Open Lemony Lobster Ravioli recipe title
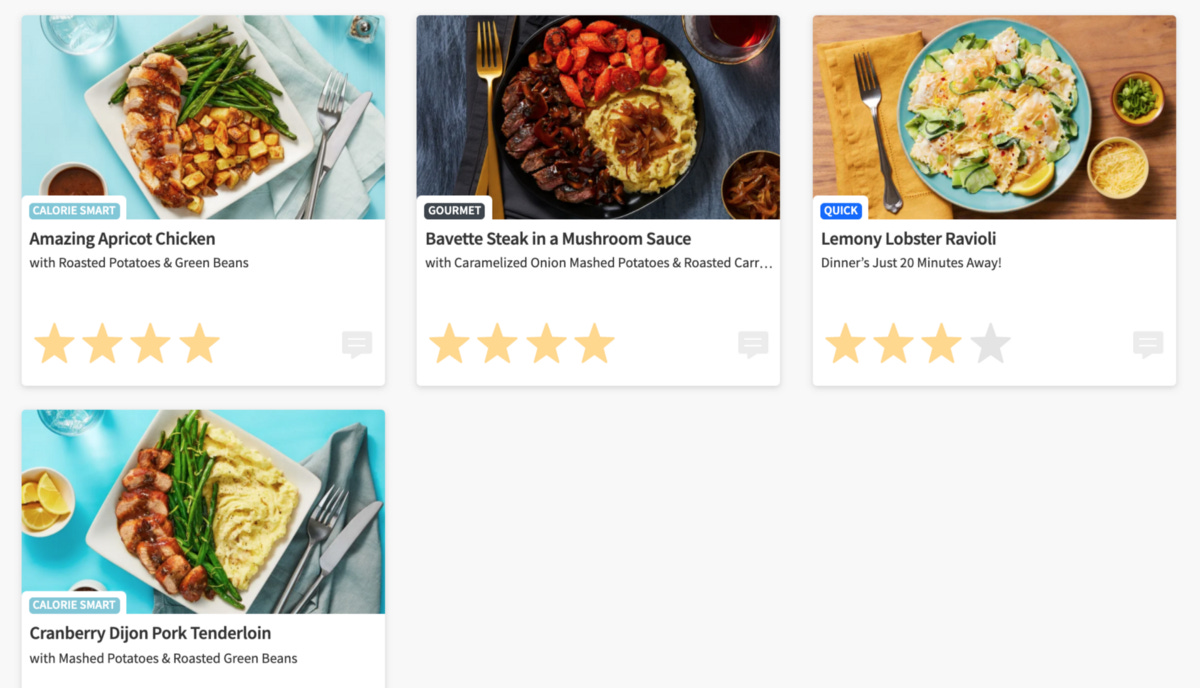This screenshot has height=688, width=1200. 908,239
